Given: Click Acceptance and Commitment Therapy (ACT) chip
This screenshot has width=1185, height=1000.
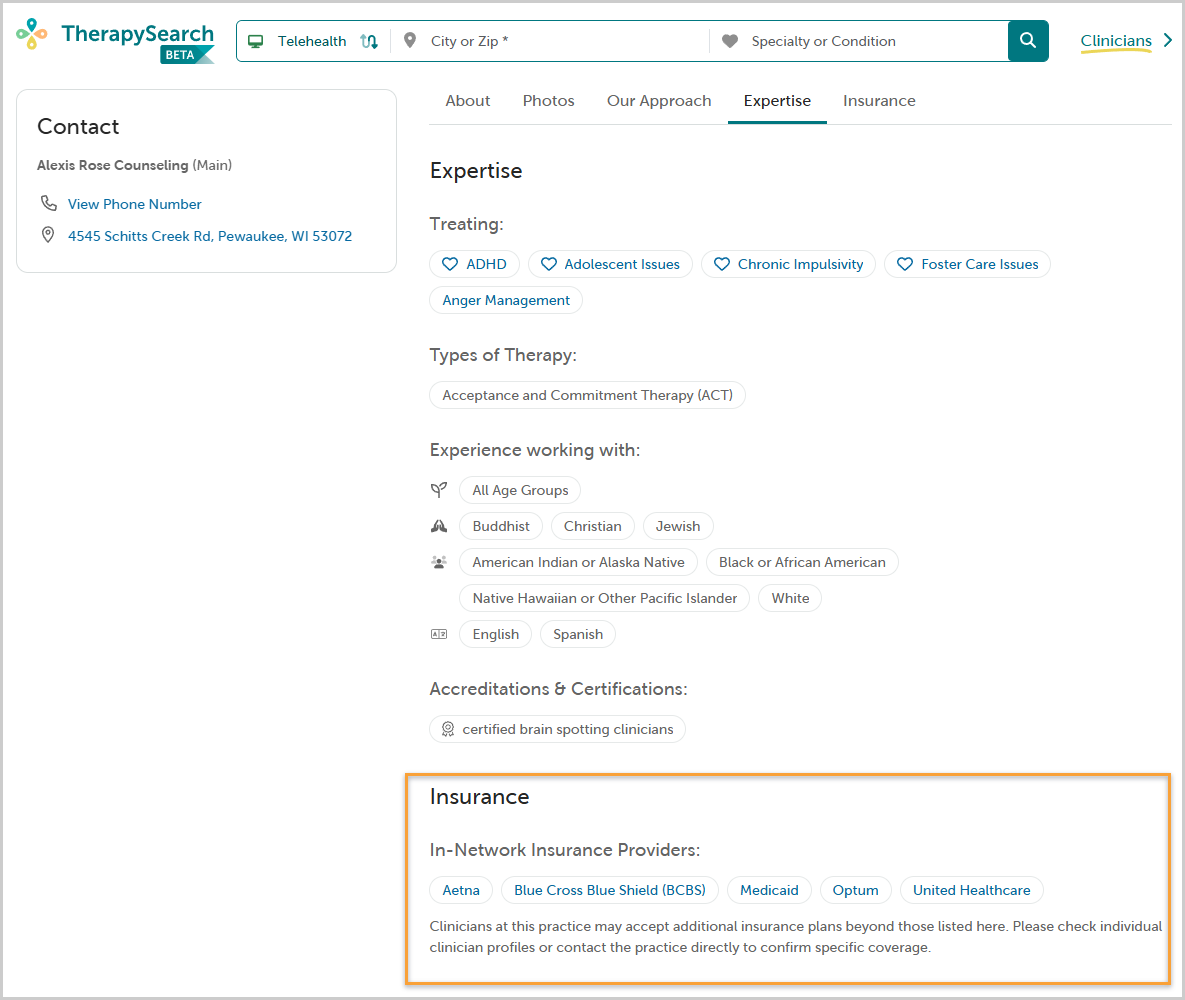Looking at the screenshot, I should click(x=587, y=395).
